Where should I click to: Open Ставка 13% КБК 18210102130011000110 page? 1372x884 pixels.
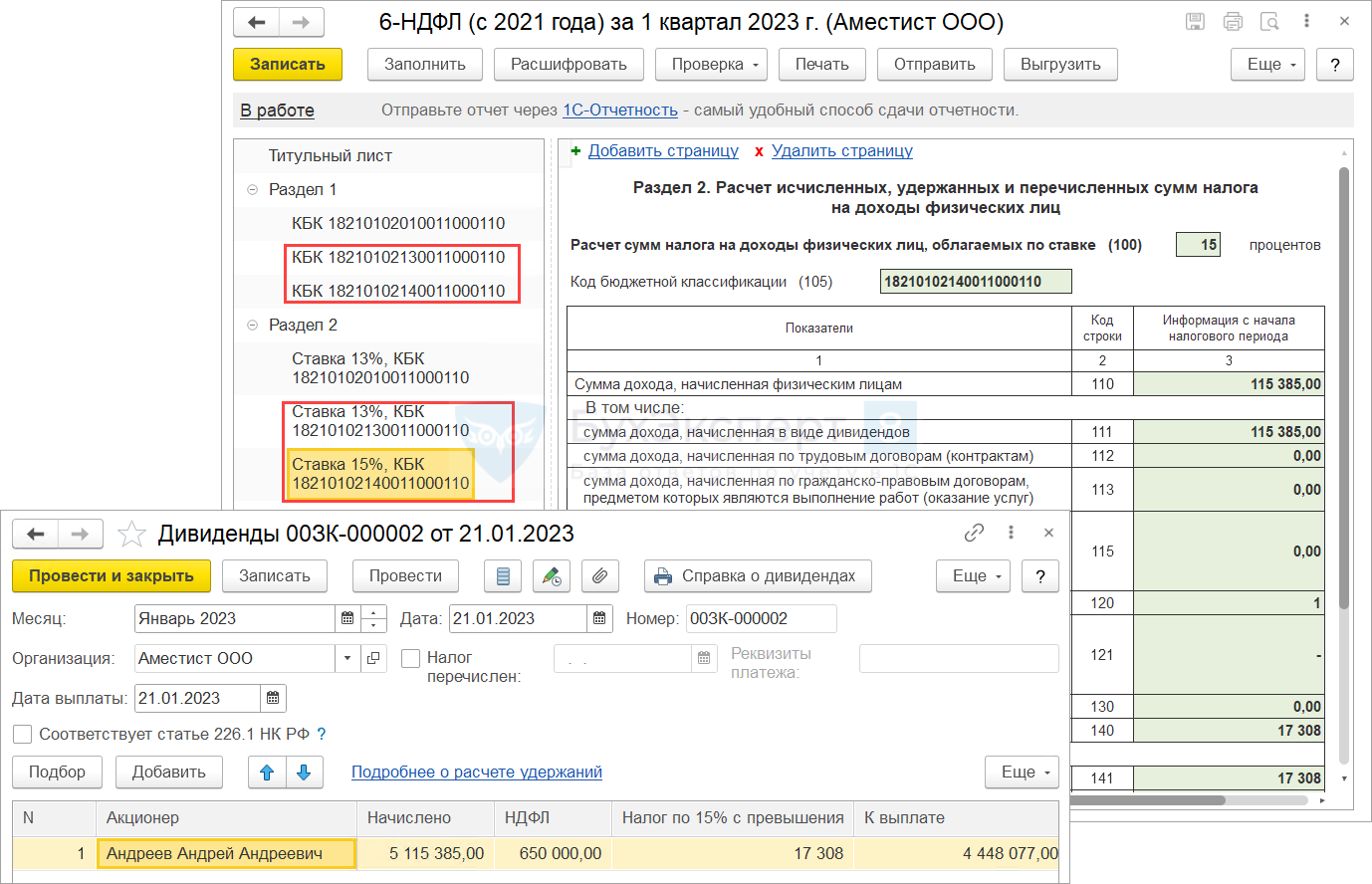coord(379,421)
